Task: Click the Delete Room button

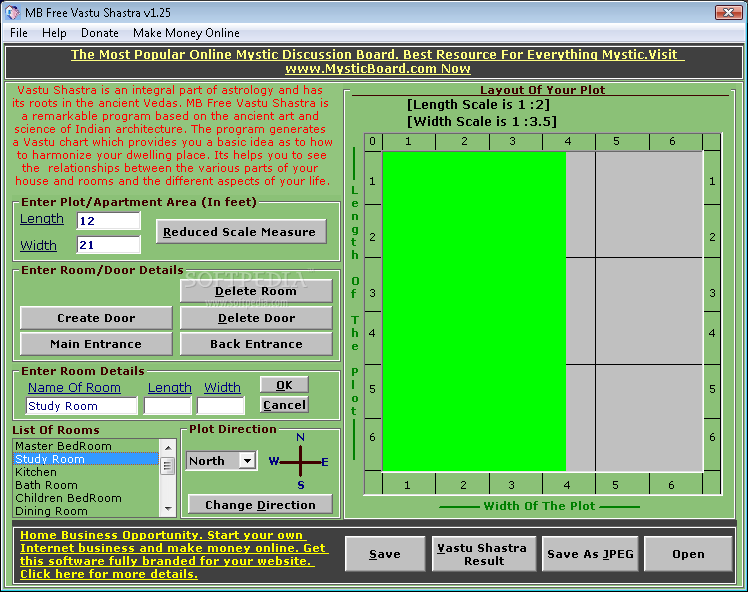Action: click(x=256, y=291)
